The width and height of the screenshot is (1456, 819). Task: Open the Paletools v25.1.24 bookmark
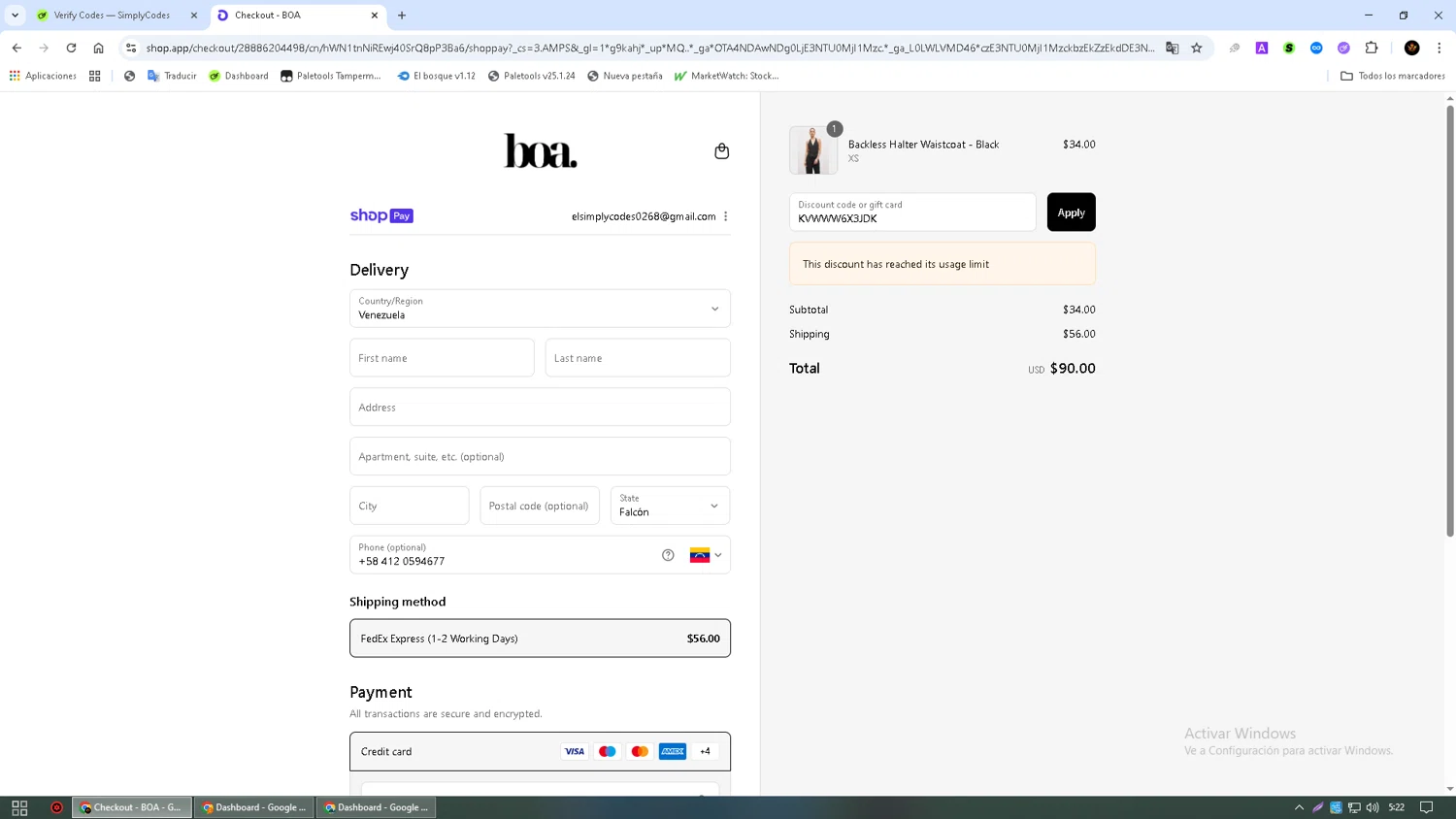(531, 76)
